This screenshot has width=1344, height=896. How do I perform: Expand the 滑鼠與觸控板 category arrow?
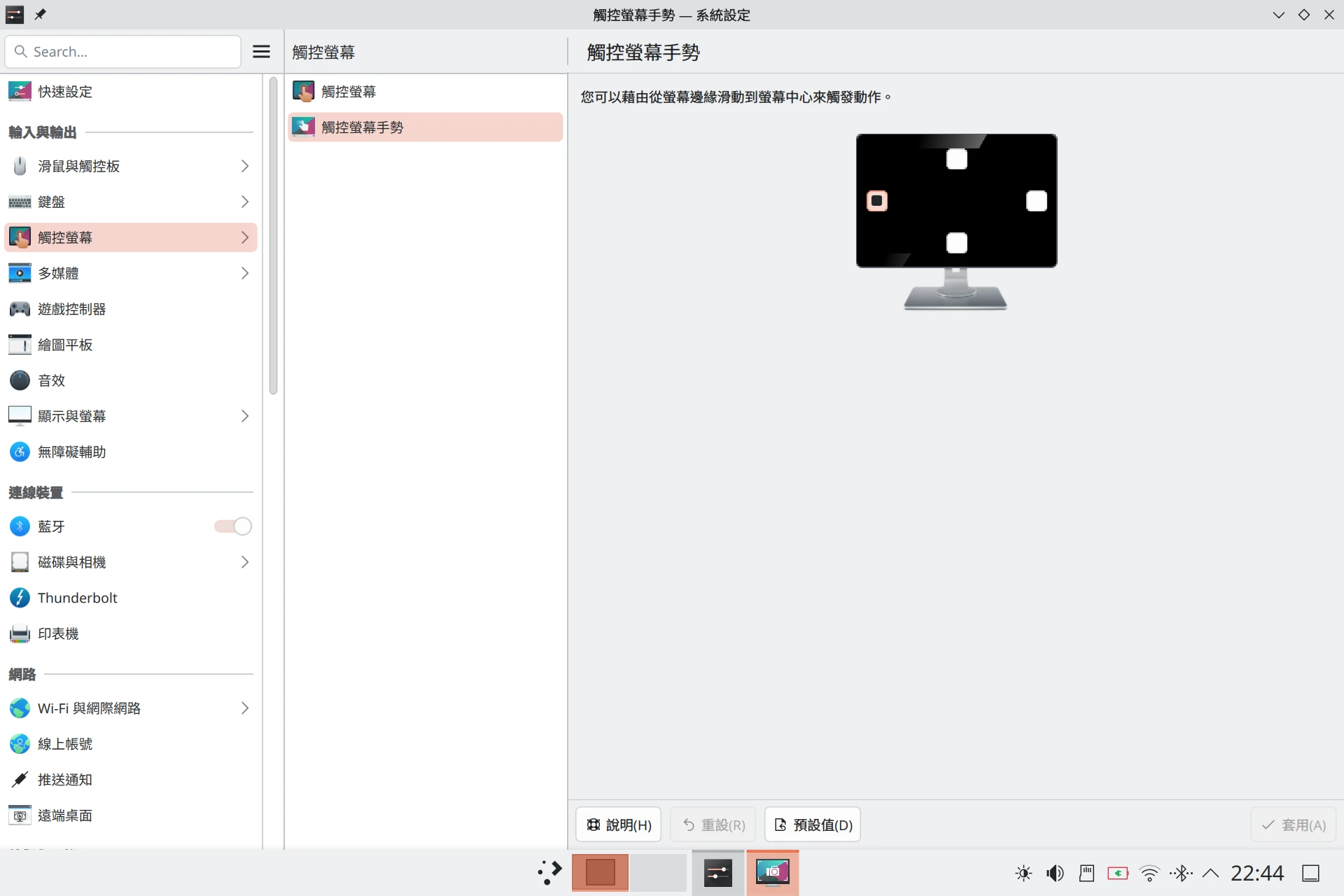point(244,166)
